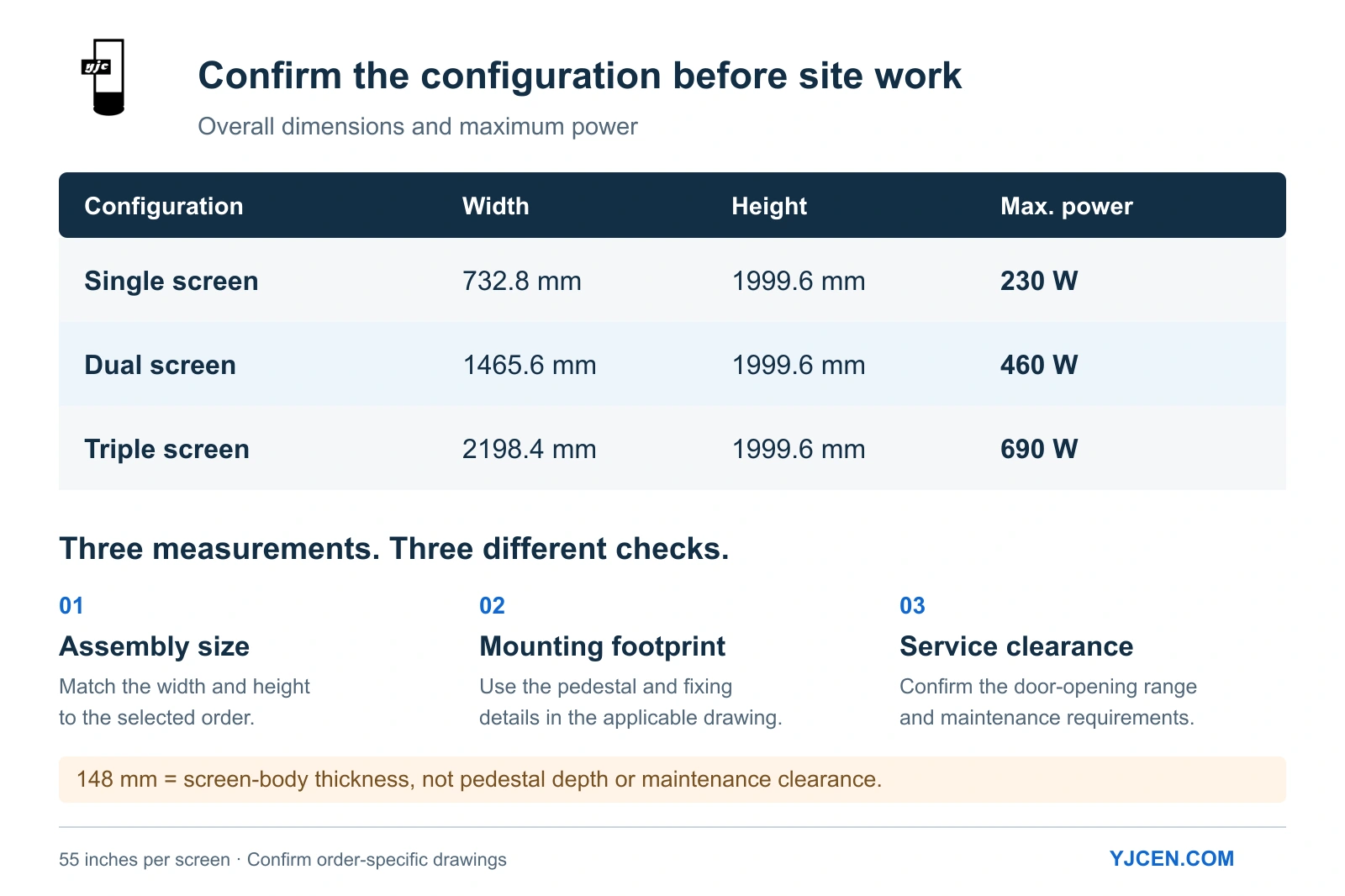Click the 'Overall dimensions and maximum power' subtitle

(x=418, y=126)
